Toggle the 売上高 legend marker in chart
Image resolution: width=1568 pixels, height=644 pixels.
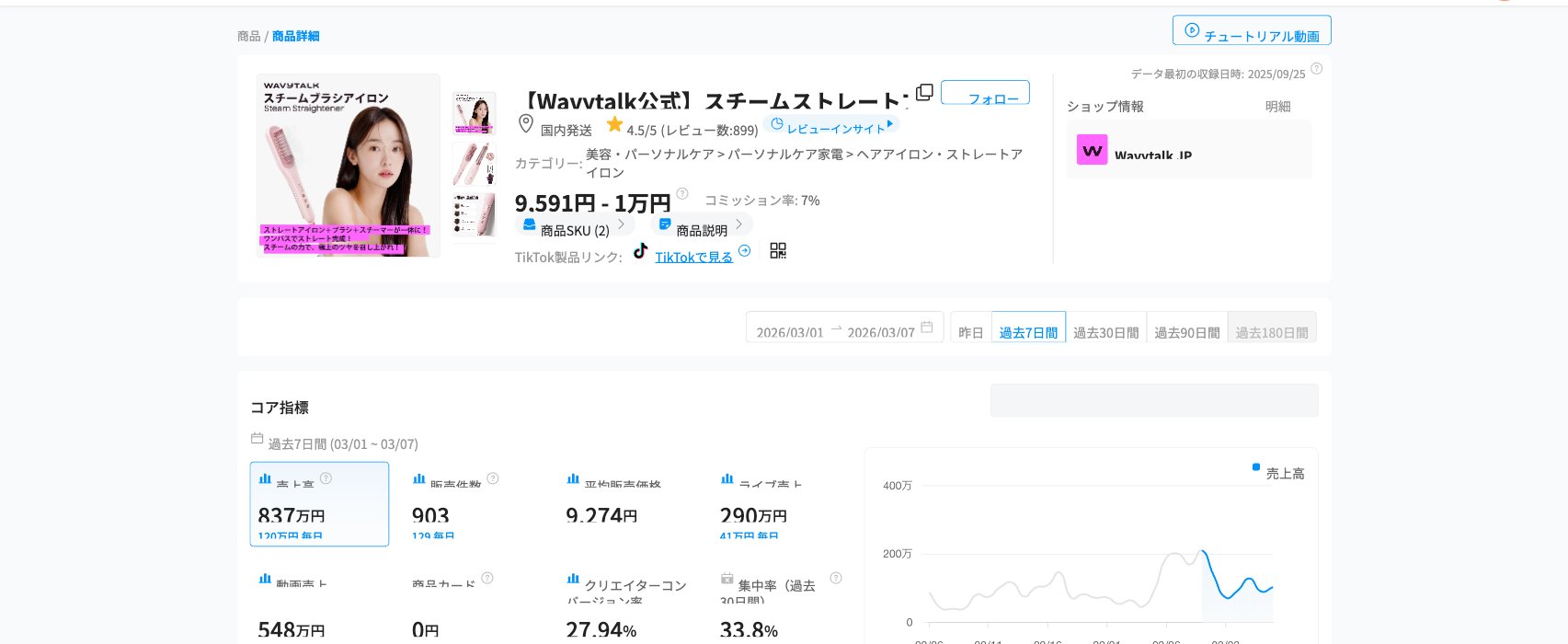click(x=1256, y=467)
